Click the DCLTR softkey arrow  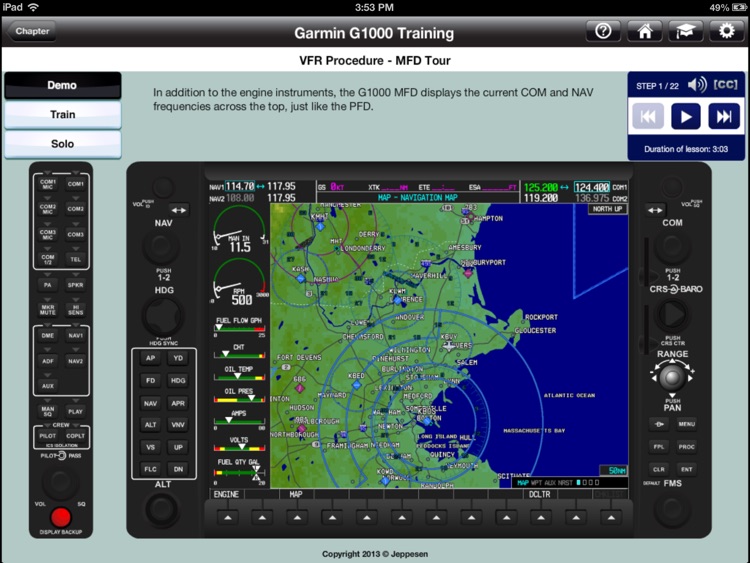pos(541,518)
